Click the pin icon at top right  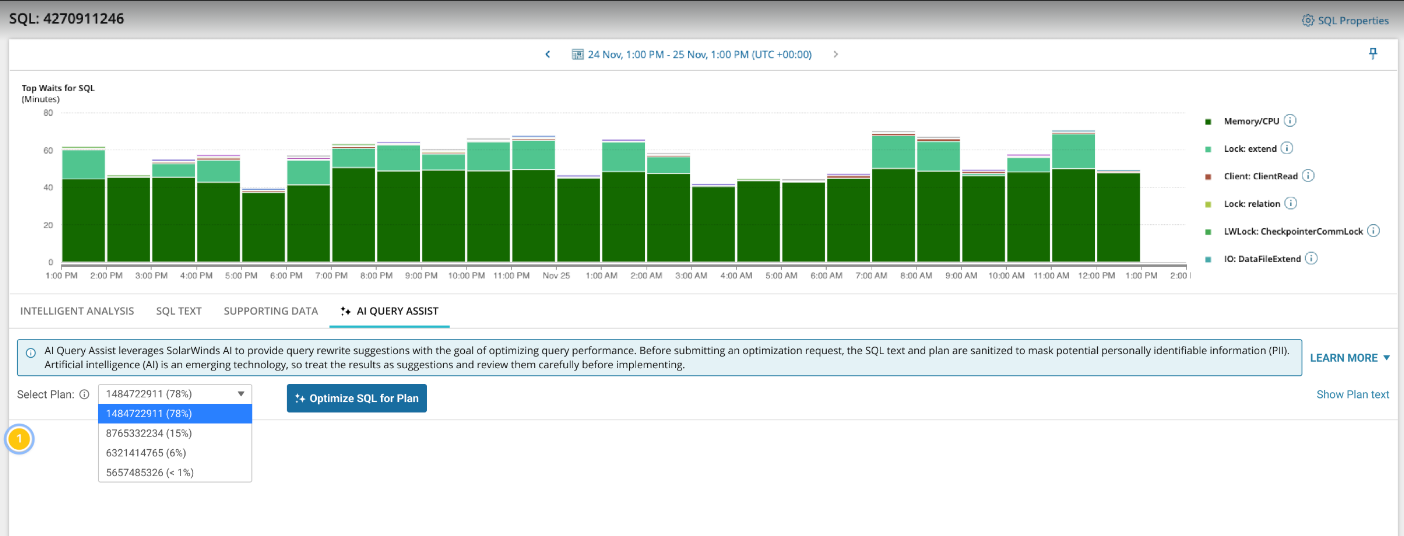[x=1373, y=54]
